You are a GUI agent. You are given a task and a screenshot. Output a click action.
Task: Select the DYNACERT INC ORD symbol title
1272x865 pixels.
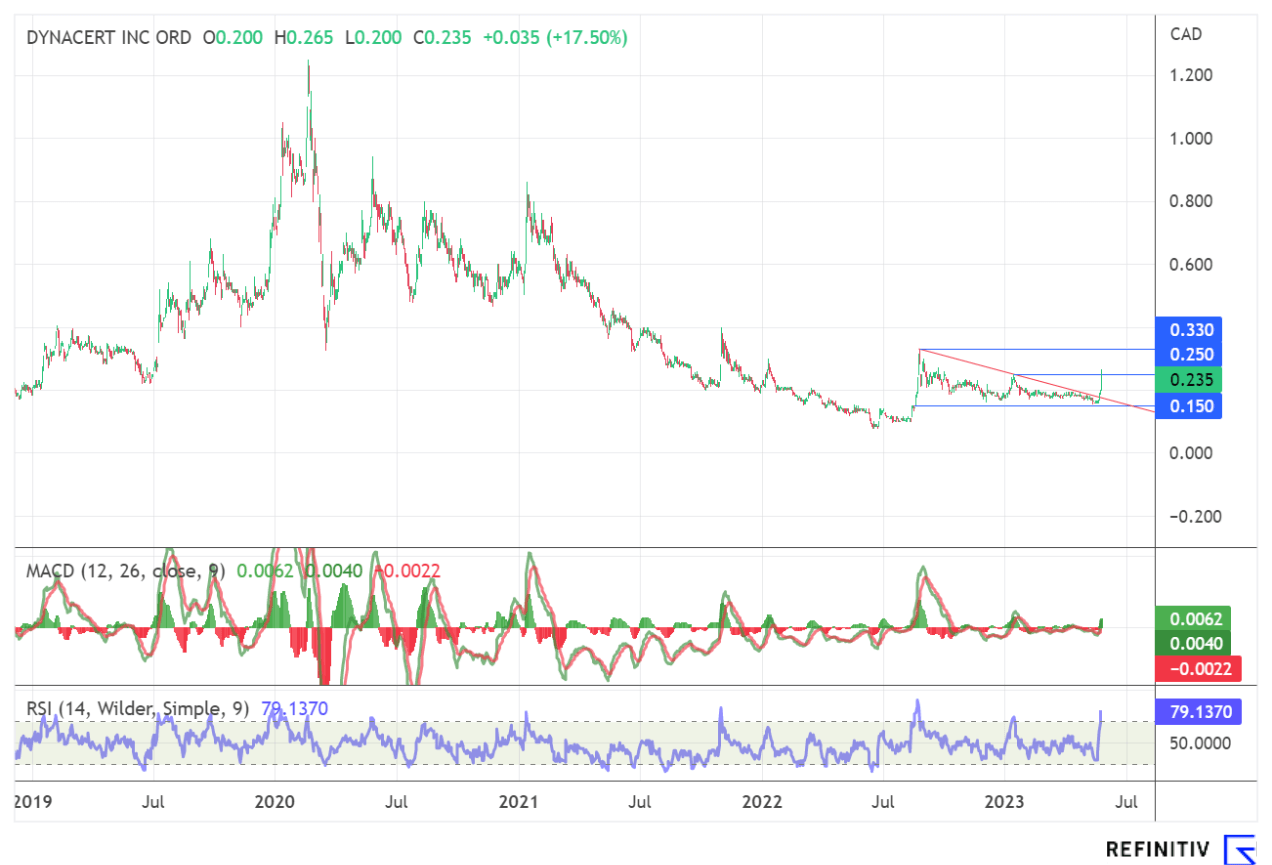110,38
